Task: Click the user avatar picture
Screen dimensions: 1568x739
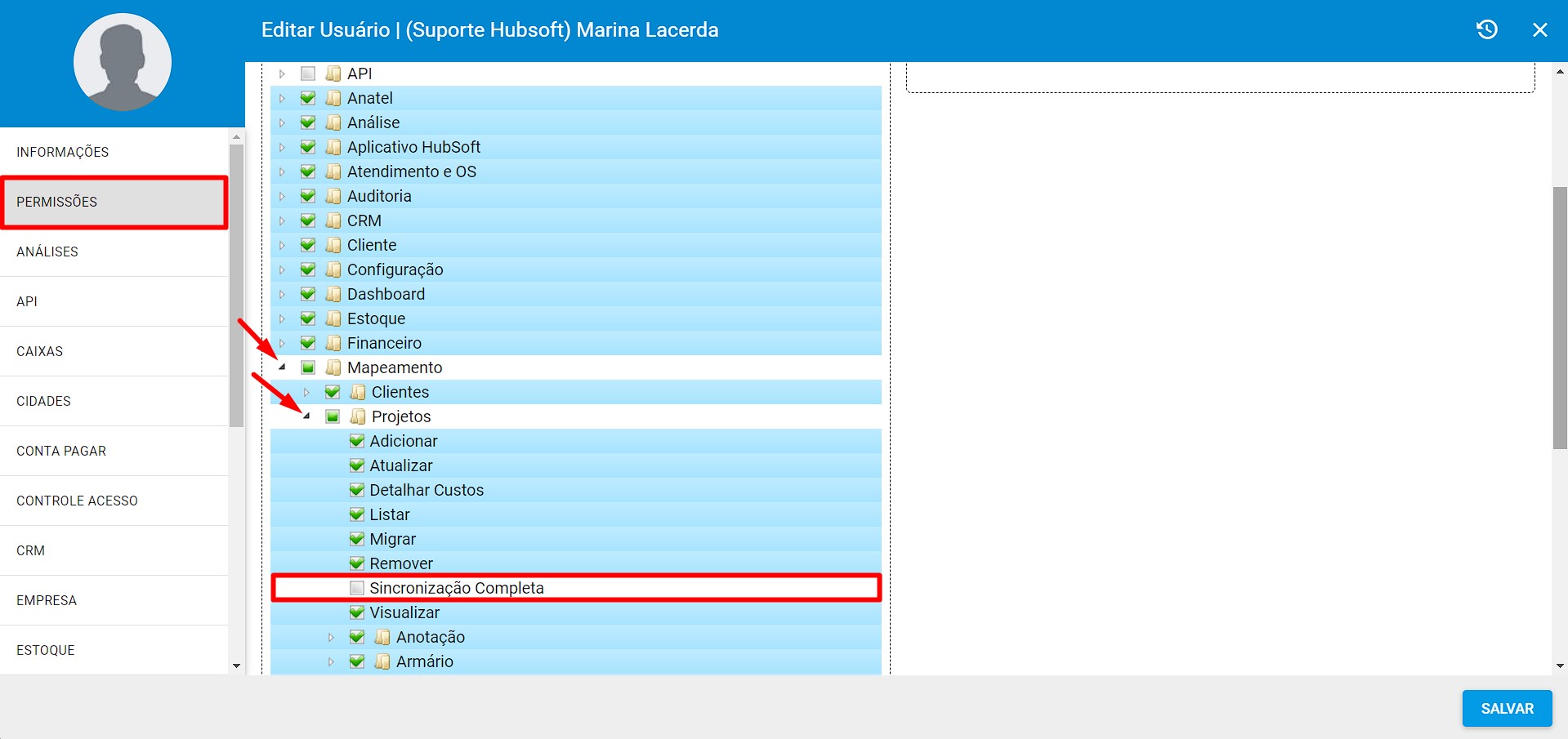Action: coord(123,63)
